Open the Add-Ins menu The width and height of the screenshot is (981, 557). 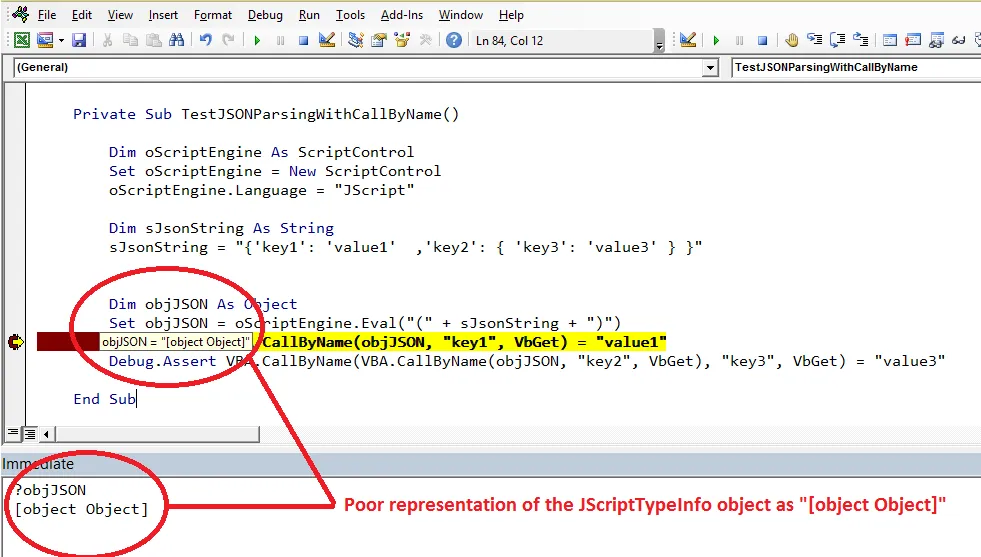point(402,15)
